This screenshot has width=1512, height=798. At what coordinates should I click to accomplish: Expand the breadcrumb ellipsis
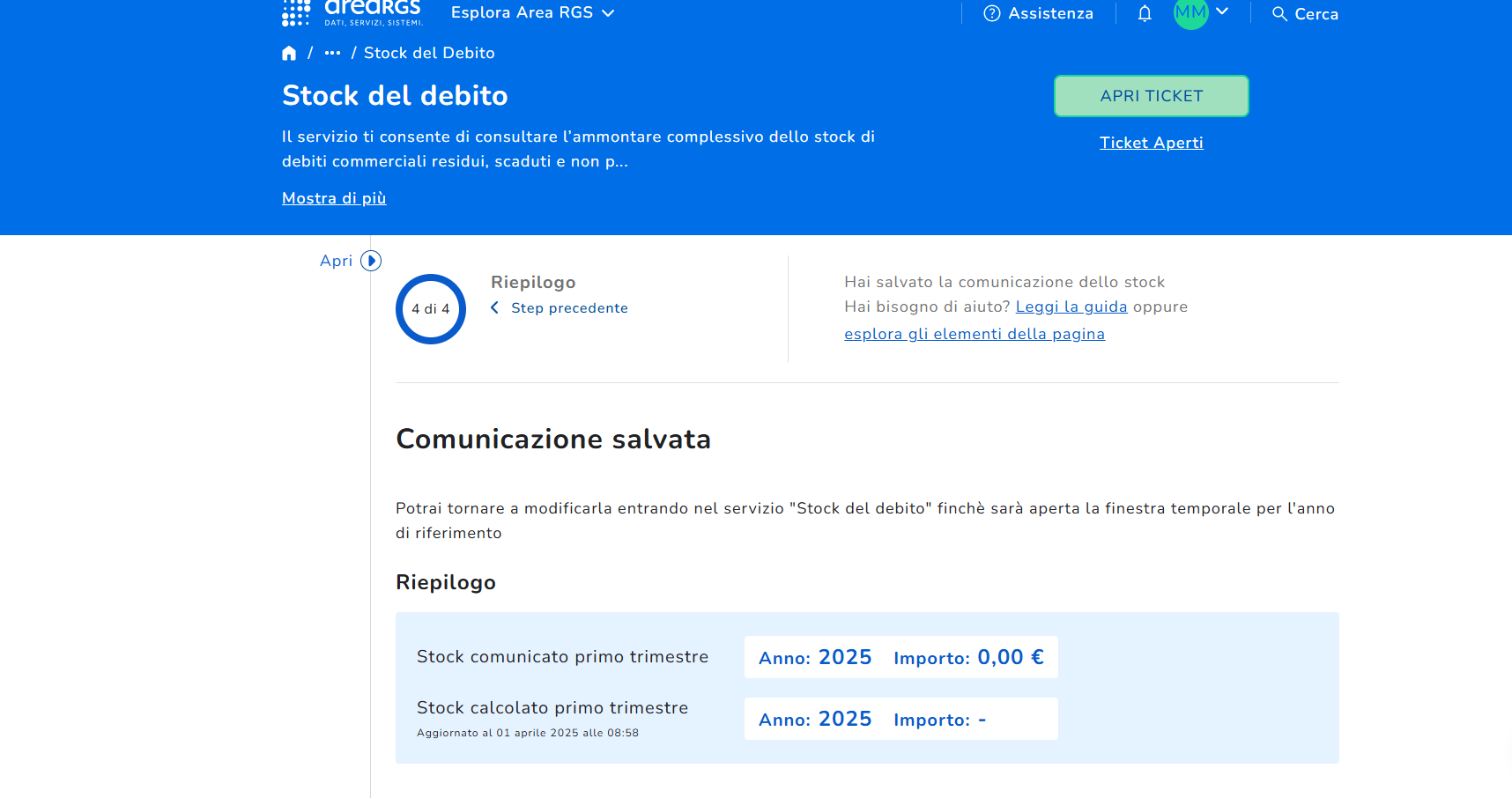point(332,54)
